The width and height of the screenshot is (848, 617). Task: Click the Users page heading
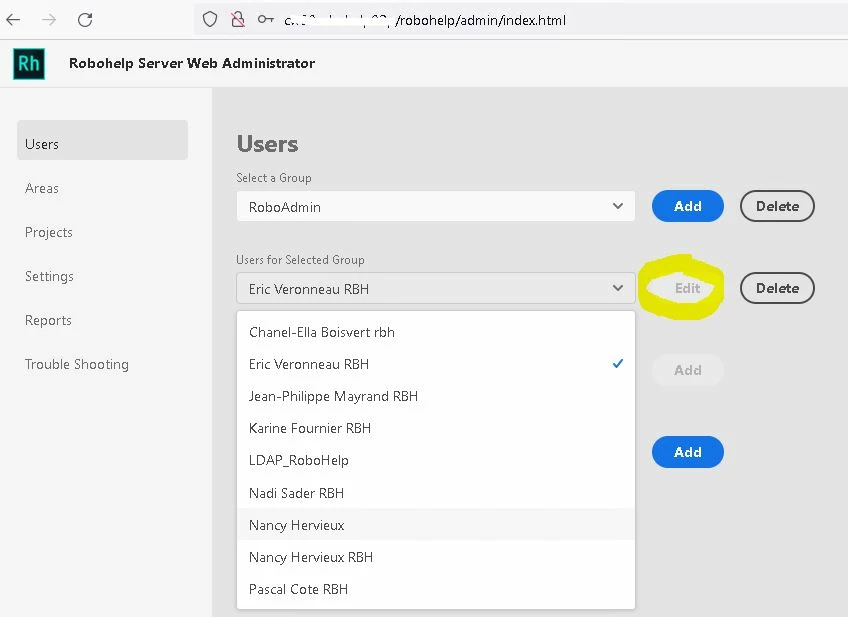pos(268,144)
